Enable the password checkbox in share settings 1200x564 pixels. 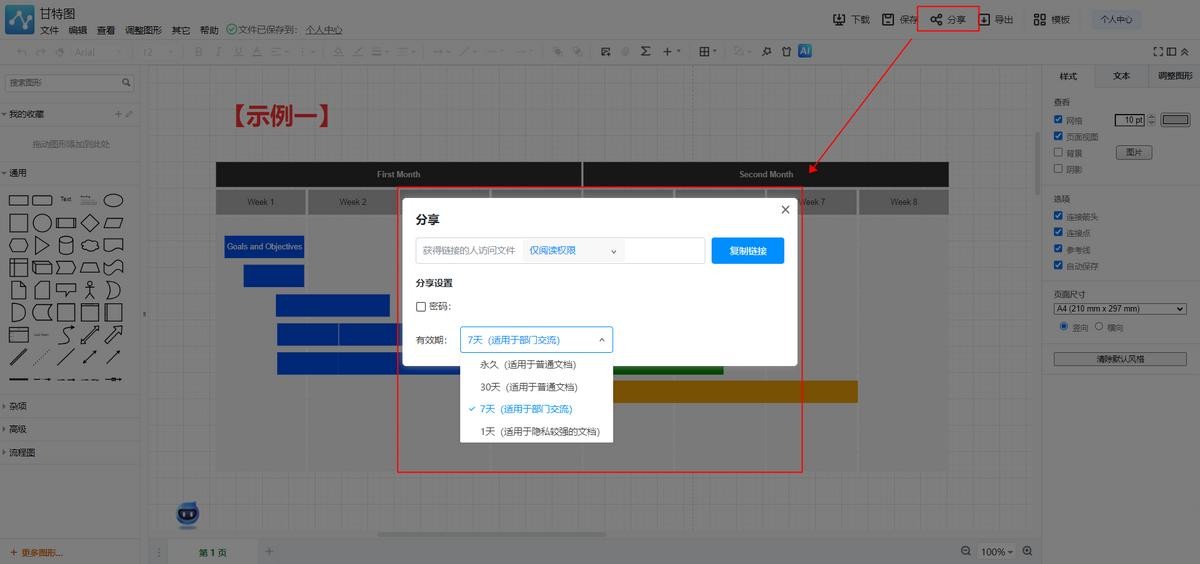pos(421,307)
